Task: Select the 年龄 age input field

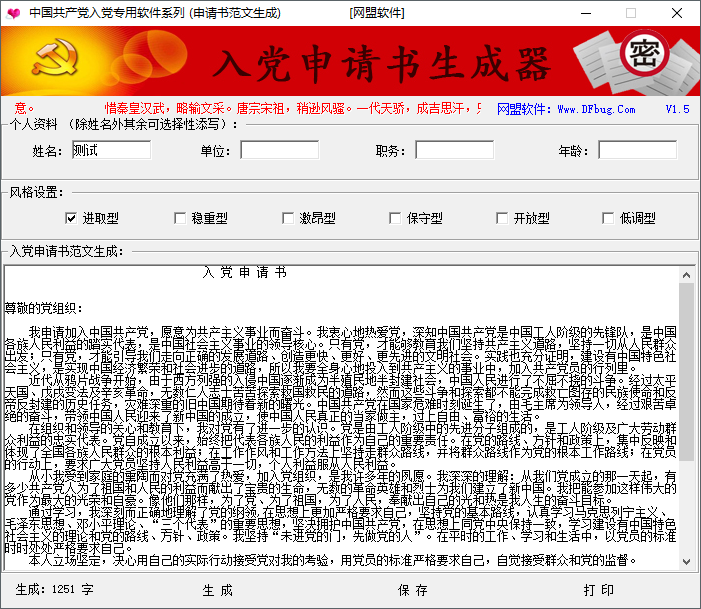Action: [x=638, y=150]
